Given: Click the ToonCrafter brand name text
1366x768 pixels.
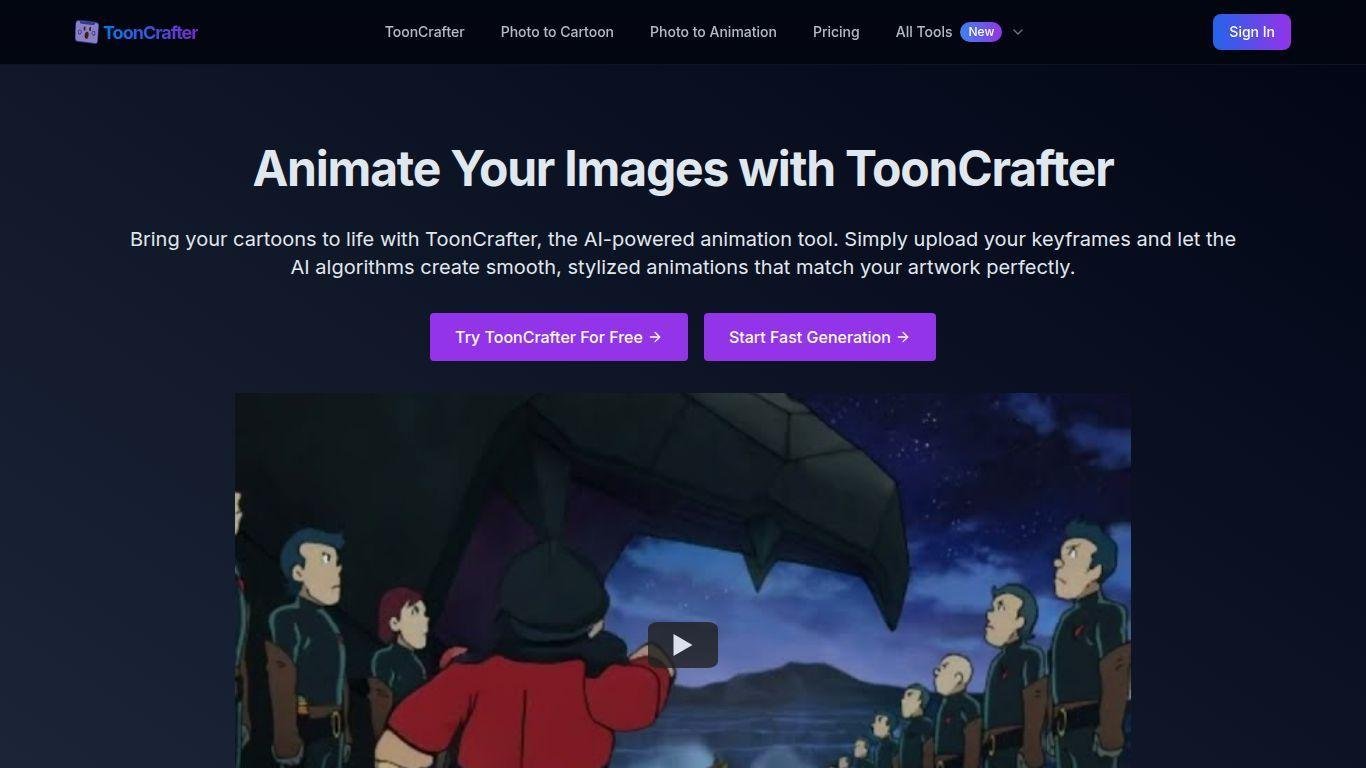Looking at the screenshot, I should coord(150,33).
